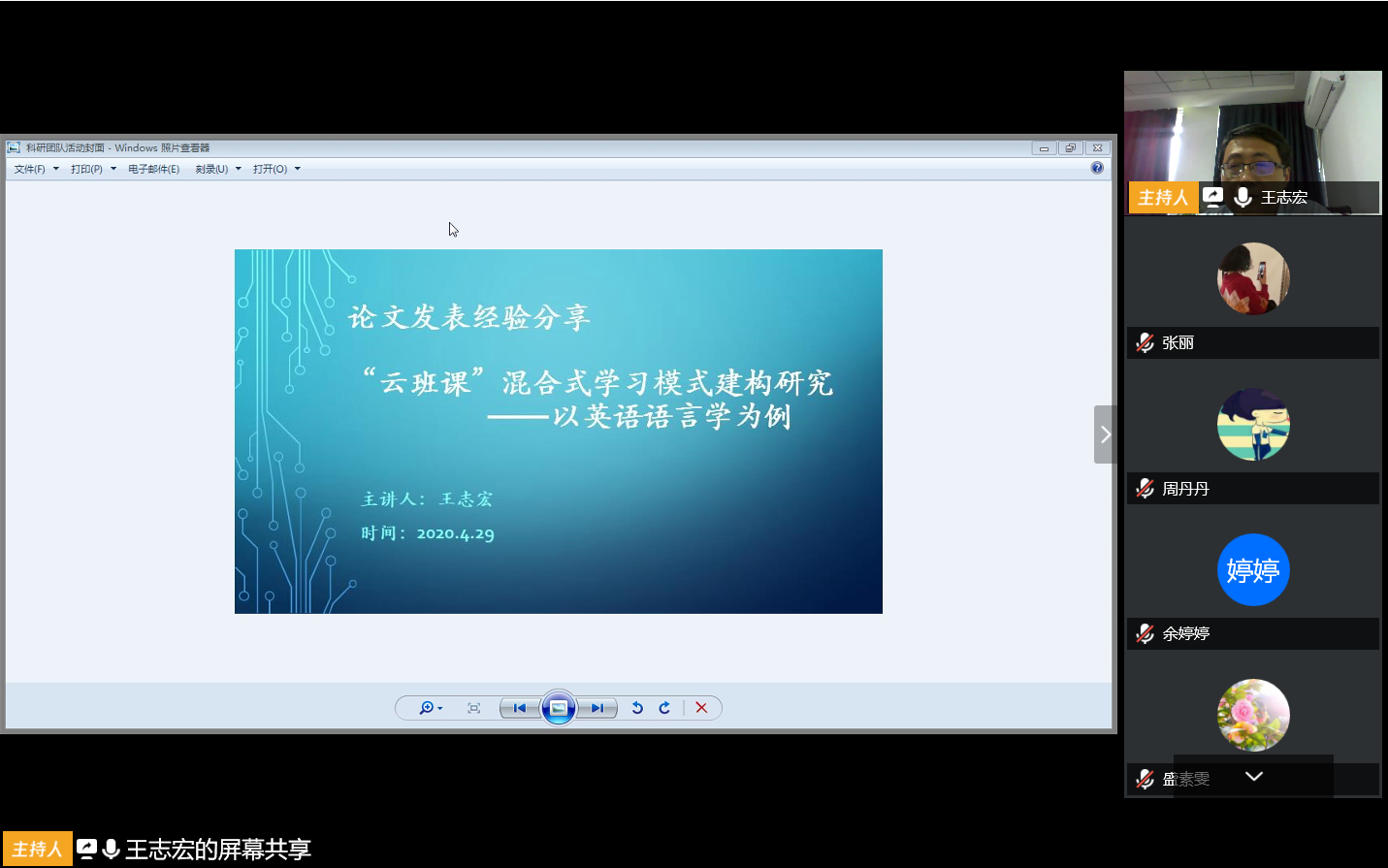Open the blue help question mark icon
This screenshot has width=1388, height=868.
pos(1096,168)
